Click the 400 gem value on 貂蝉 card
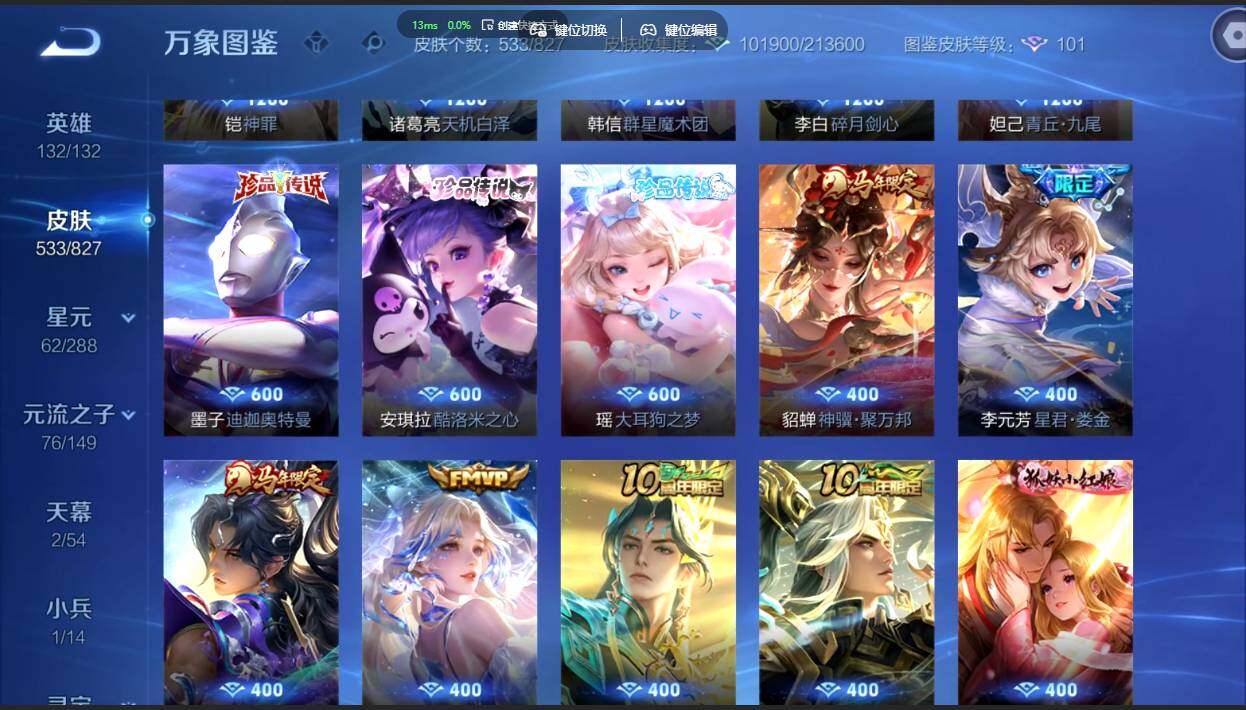1246x710 pixels. 862,394
